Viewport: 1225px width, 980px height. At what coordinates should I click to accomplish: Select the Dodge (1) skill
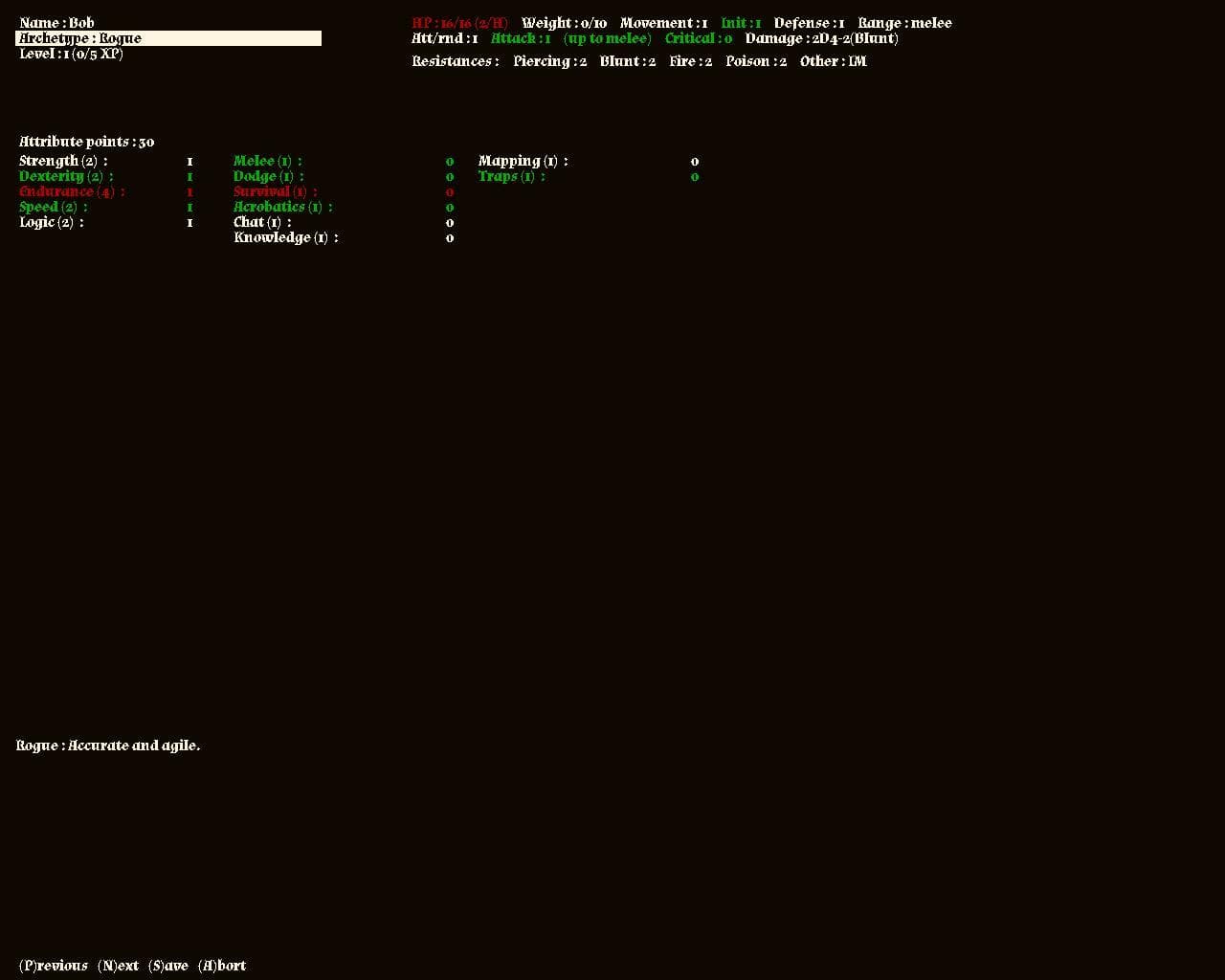point(269,176)
